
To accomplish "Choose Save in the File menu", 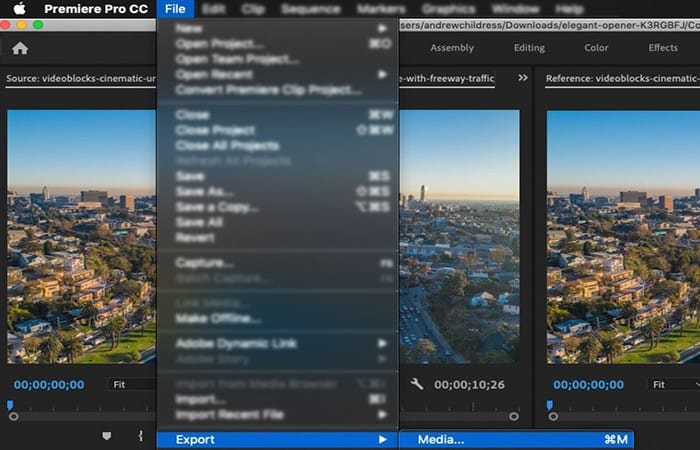I will [x=278, y=176].
